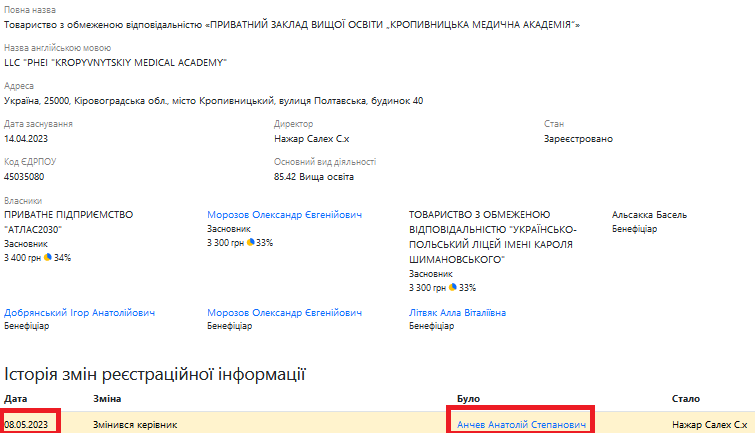The image size is (755, 433).
Task: Click director name Нажар Салех С.х
Action: tap(312, 139)
